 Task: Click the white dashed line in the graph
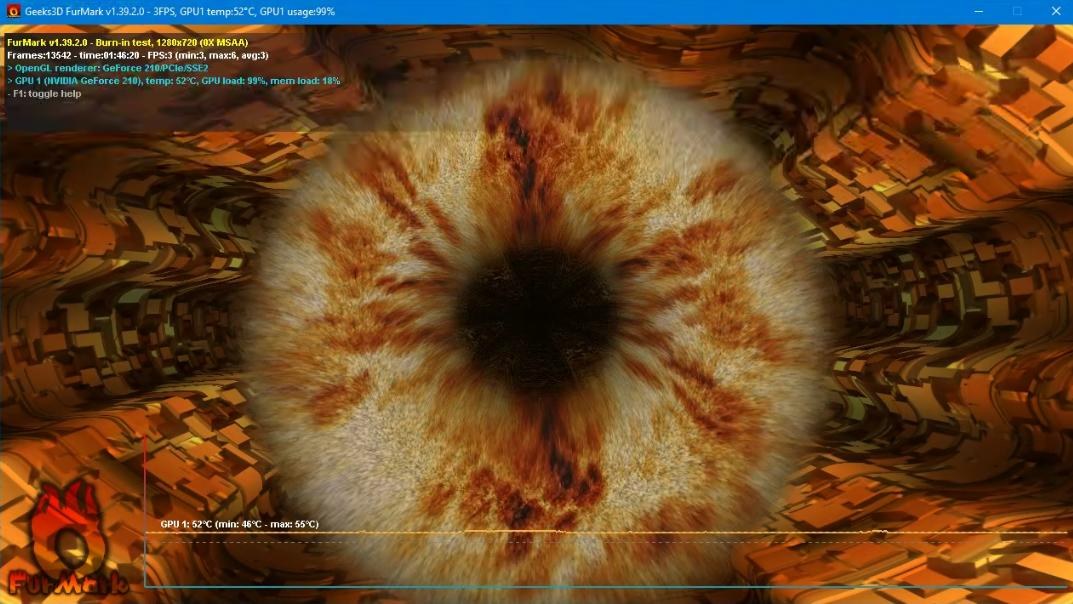coord(600,543)
